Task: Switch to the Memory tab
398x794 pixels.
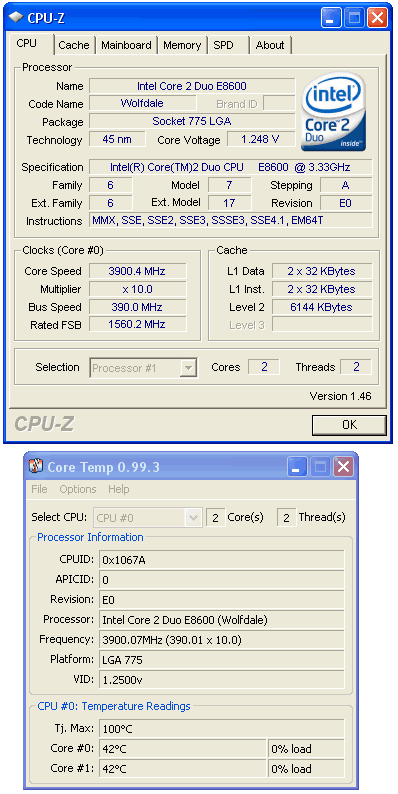Action: click(x=182, y=45)
